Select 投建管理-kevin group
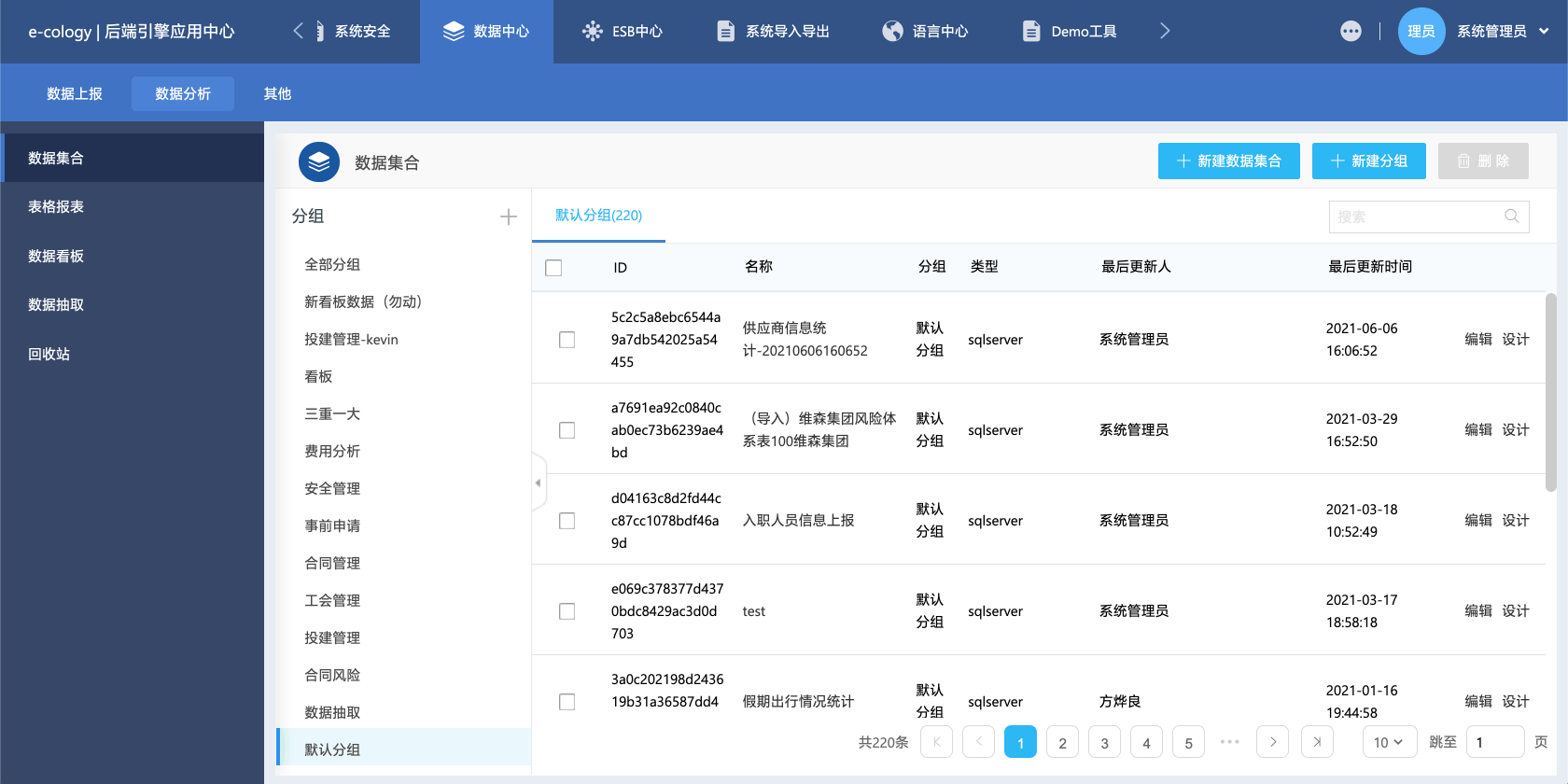The height and width of the screenshot is (784, 1568). click(x=403, y=340)
